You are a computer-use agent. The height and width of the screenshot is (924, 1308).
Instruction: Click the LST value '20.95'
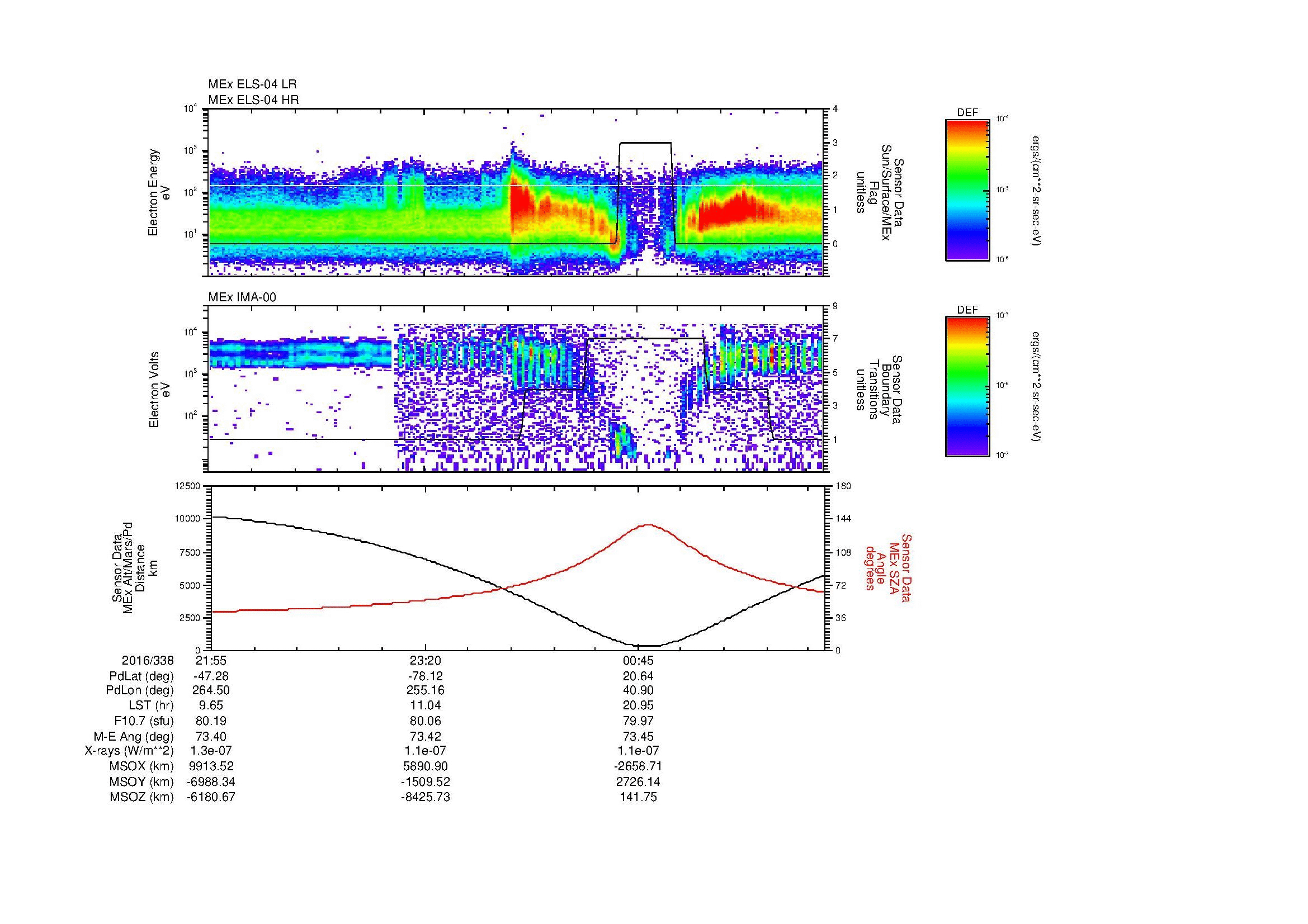coord(639,706)
